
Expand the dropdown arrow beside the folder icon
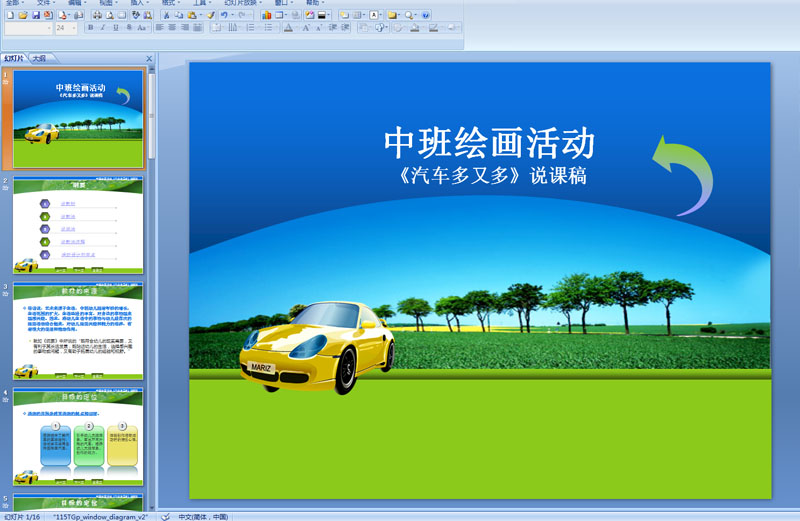coord(398,15)
